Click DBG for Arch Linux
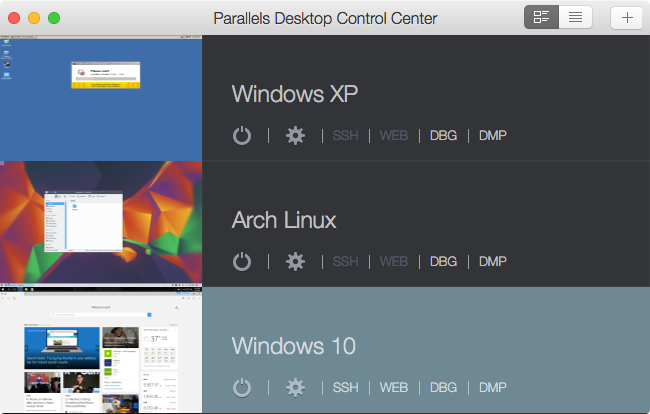 pos(443,261)
